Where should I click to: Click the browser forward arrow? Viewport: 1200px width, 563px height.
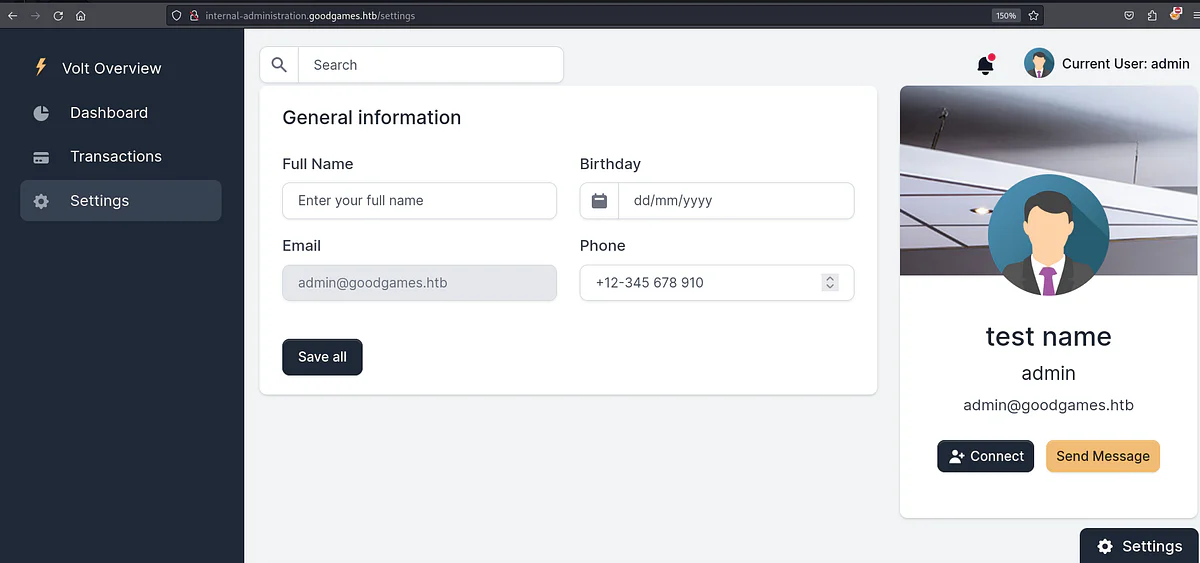coord(36,15)
